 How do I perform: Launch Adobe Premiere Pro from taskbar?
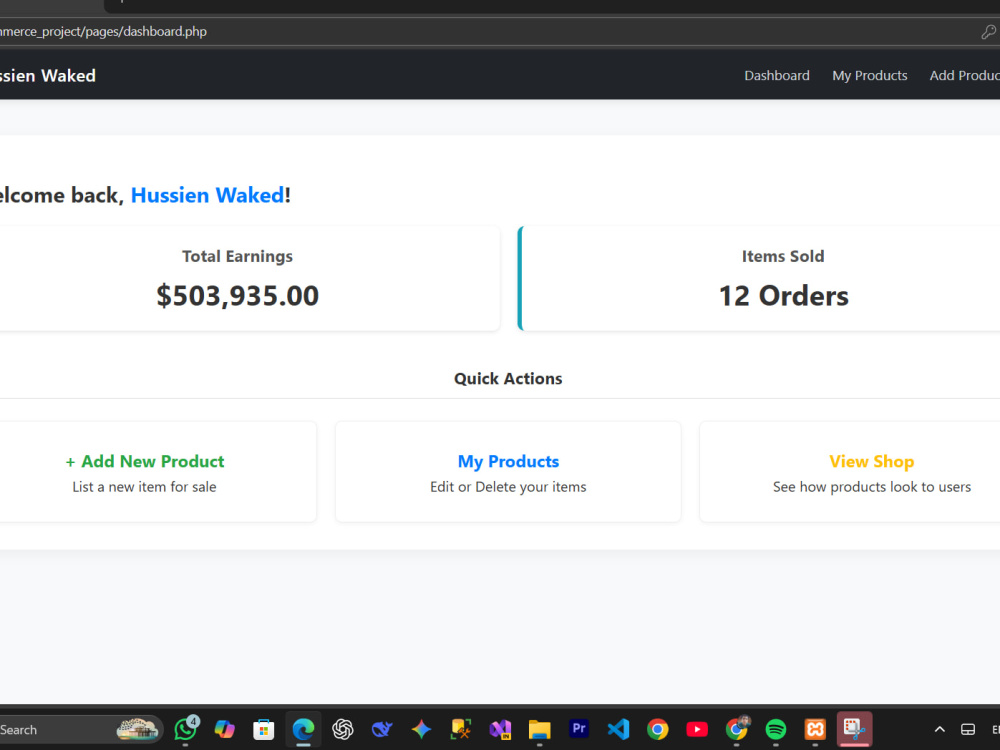click(579, 728)
